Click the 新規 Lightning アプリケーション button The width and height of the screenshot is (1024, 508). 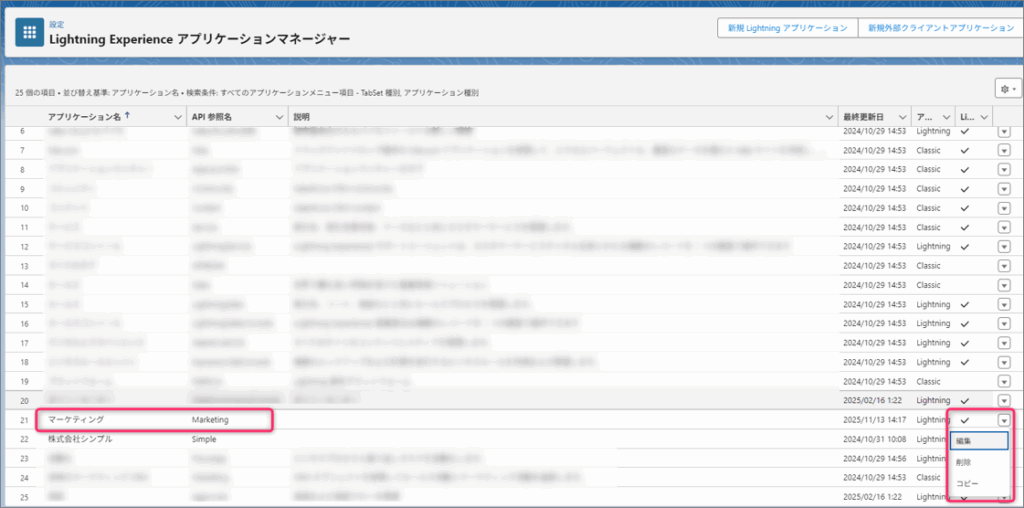pos(787,28)
